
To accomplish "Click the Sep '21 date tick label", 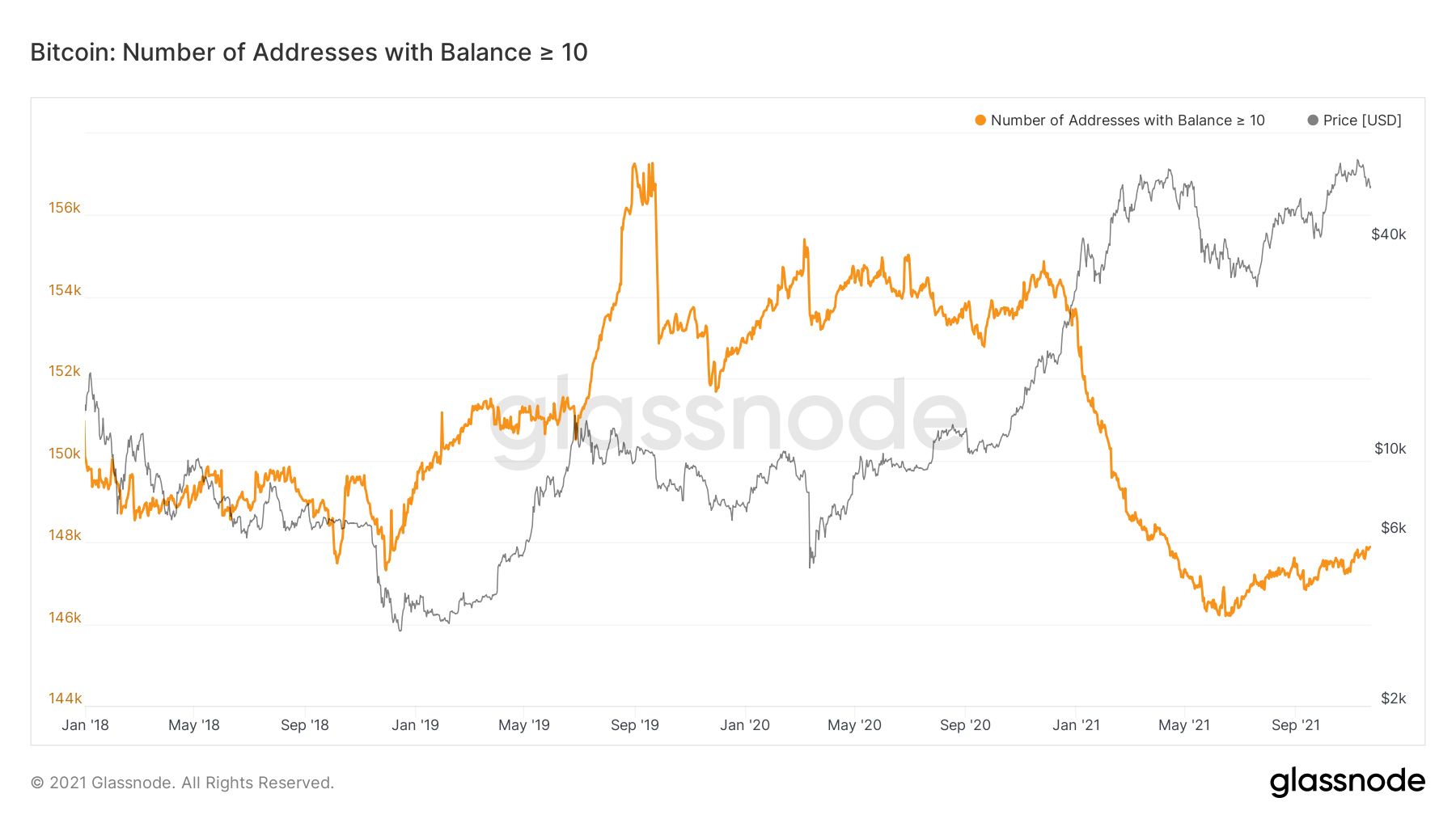I will click(x=1296, y=725).
